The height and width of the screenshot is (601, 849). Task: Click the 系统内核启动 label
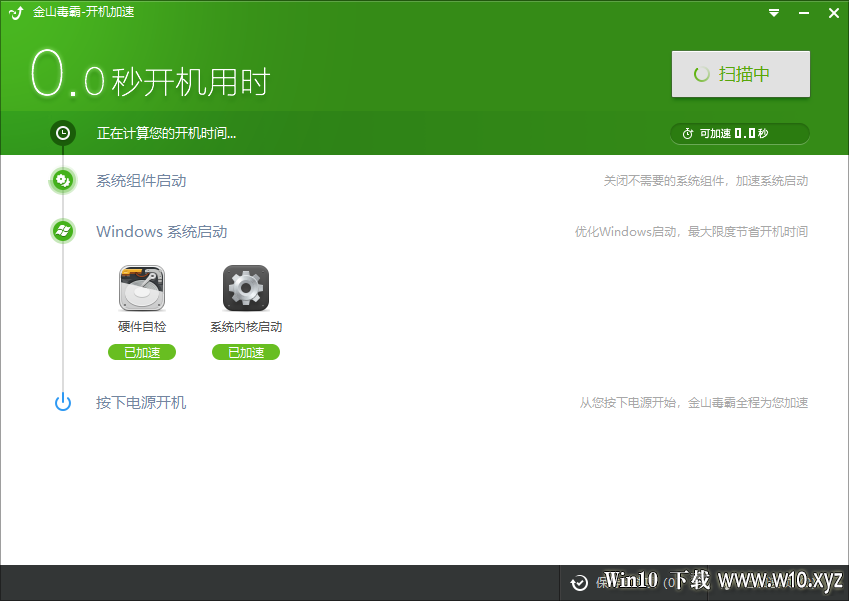(246, 326)
